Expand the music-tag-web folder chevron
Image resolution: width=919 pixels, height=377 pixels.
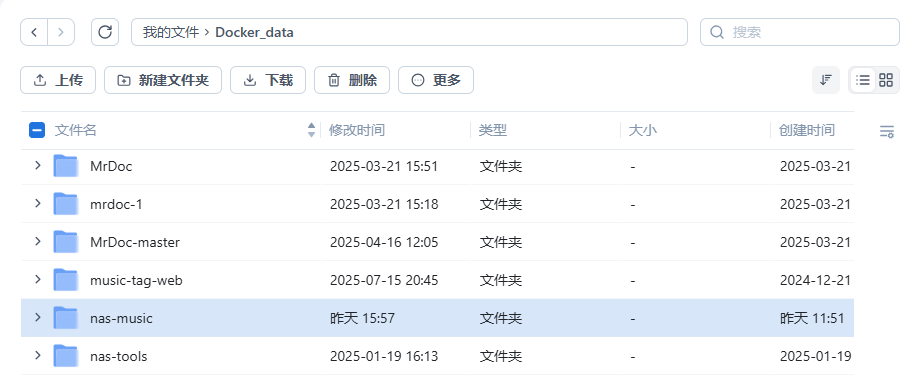tap(38, 280)
